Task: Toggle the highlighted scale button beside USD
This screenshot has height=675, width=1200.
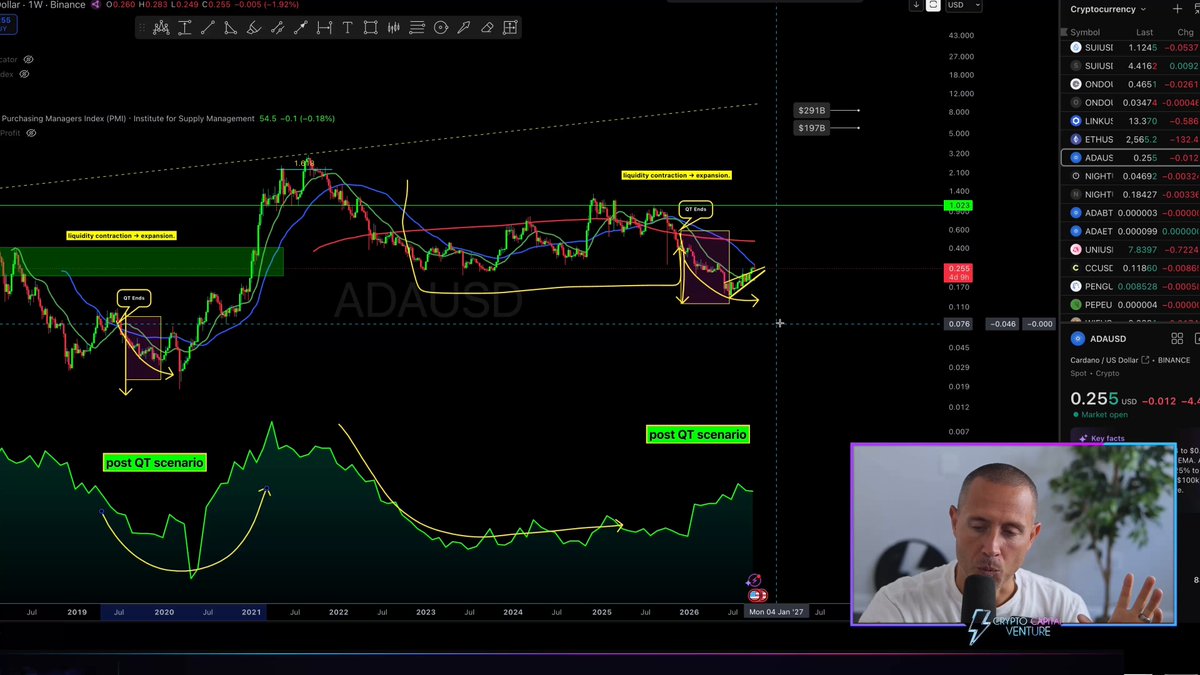Action: pos(933,5)
